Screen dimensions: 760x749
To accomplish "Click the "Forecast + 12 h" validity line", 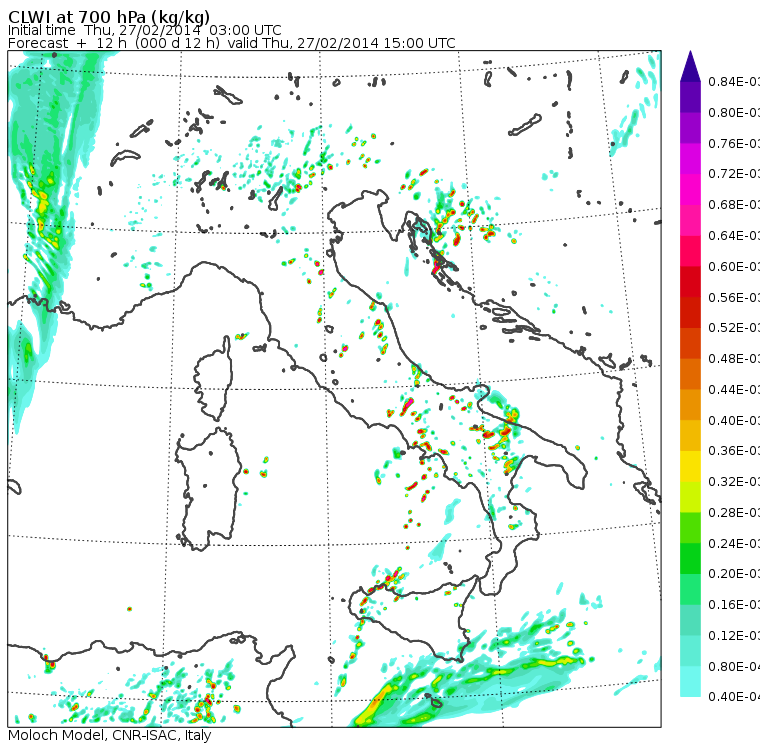I will (x=232, y=43).
